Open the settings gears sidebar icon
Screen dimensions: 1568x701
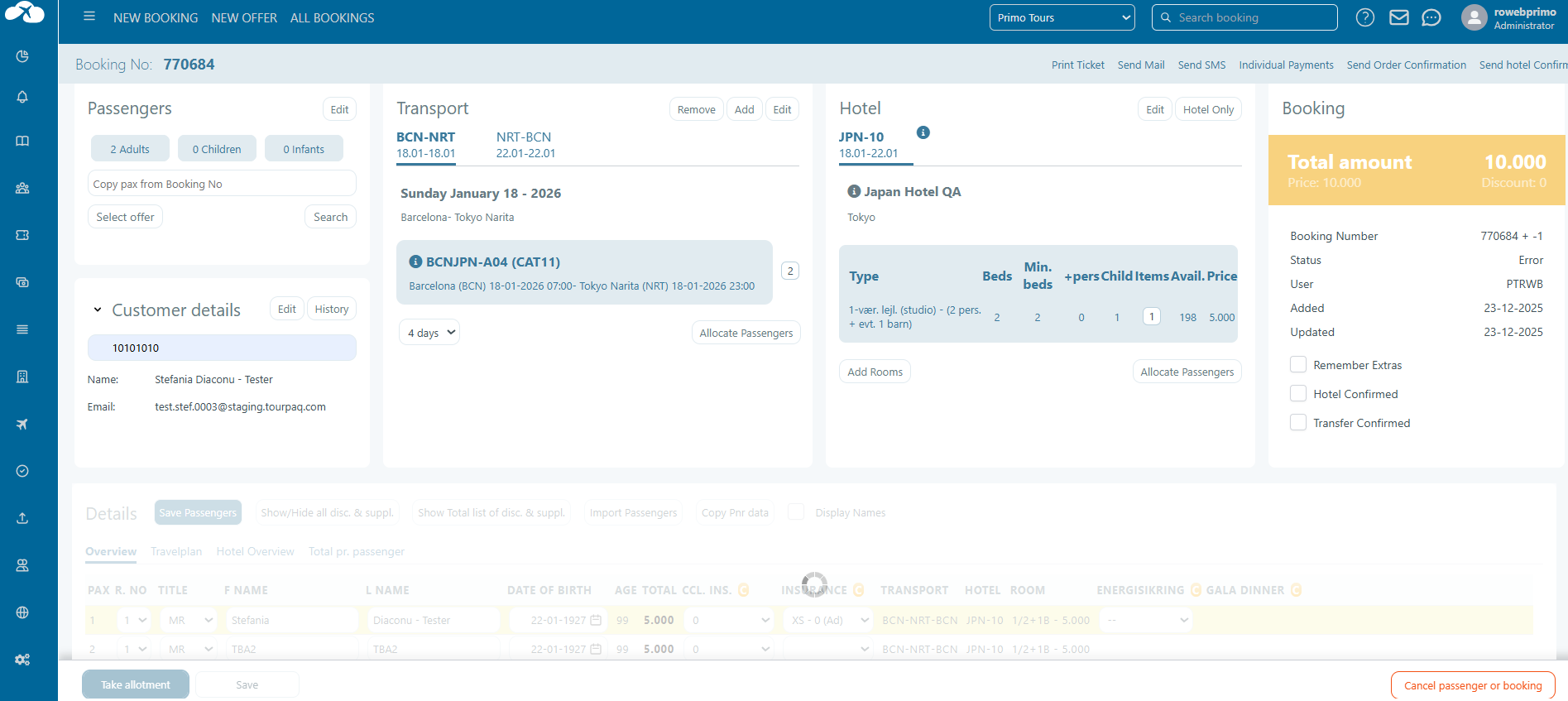tap(22, 660)
